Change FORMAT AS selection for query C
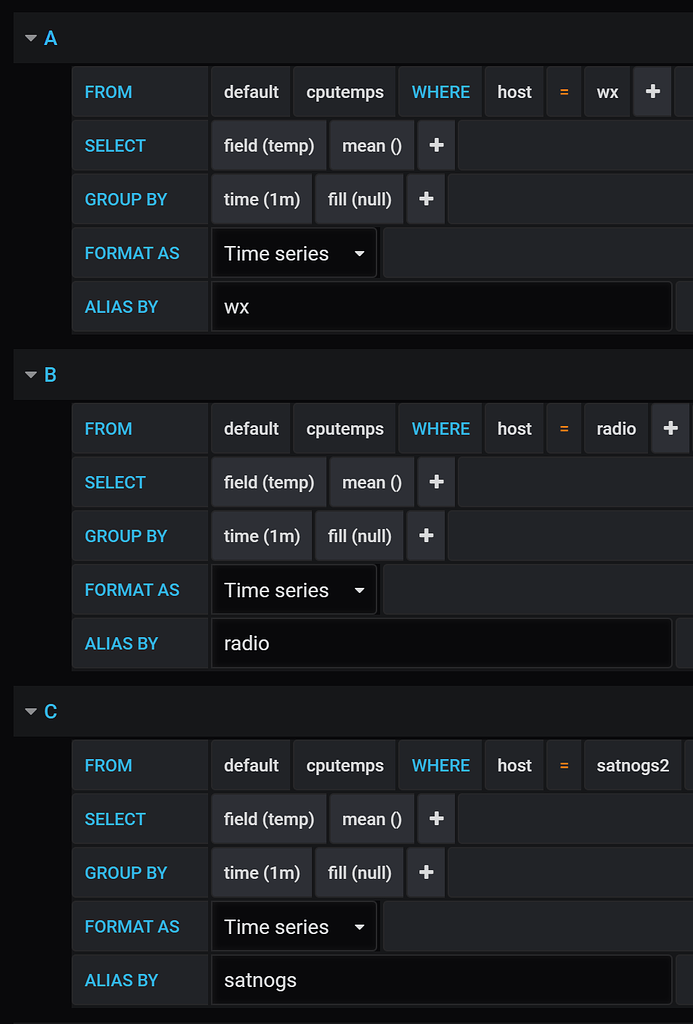Viewport: 693px width, 1024px height. [293, 926]
